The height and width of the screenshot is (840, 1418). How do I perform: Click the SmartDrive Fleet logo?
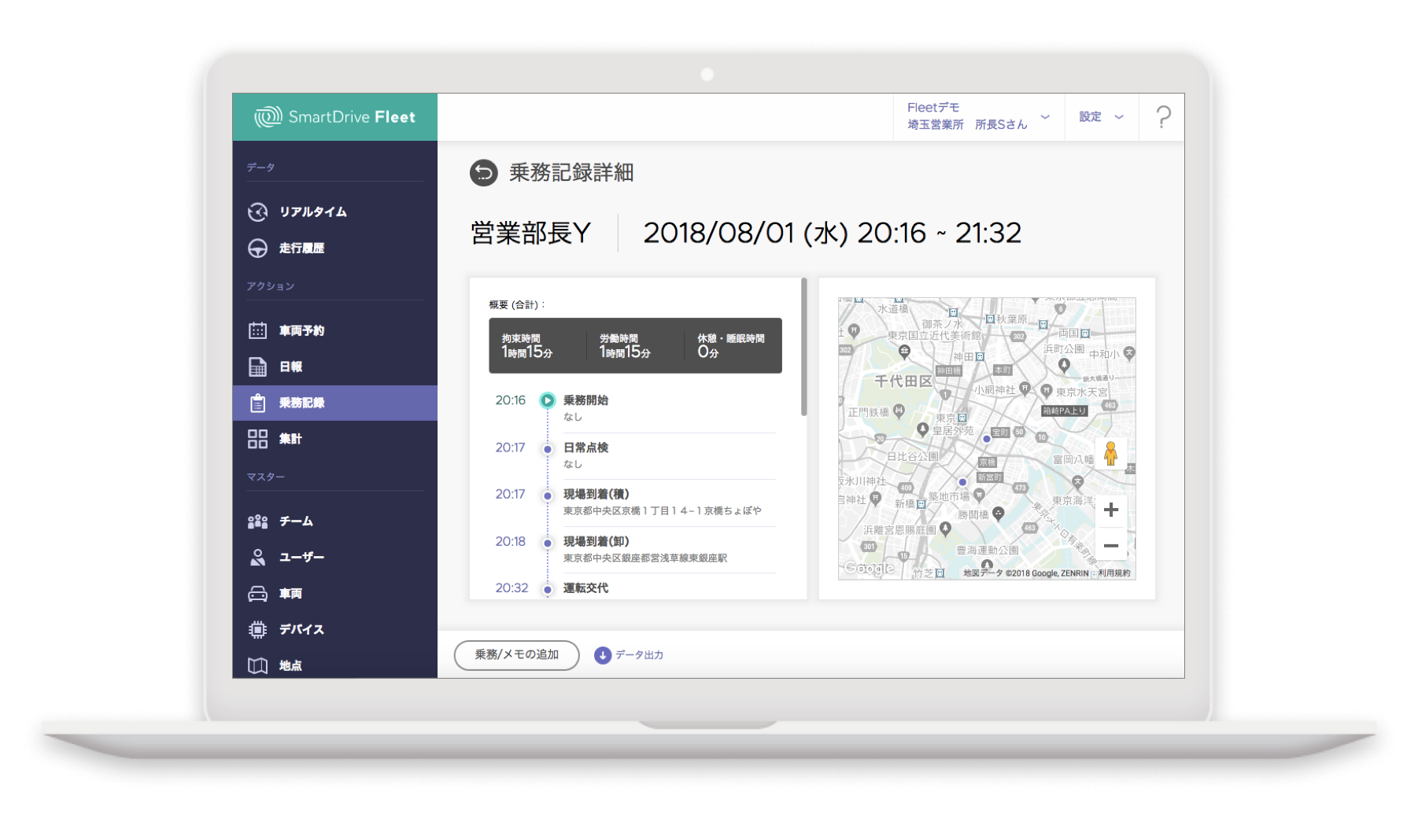coord(334,117)
